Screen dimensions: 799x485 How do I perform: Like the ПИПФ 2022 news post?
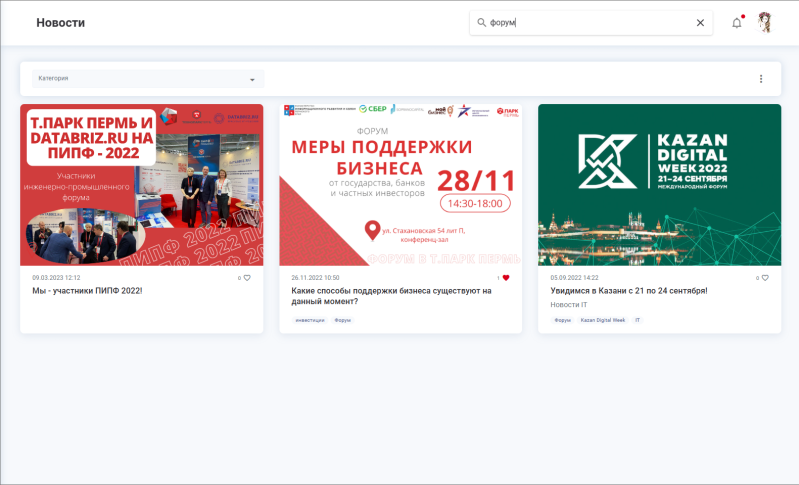click(246, 277)
